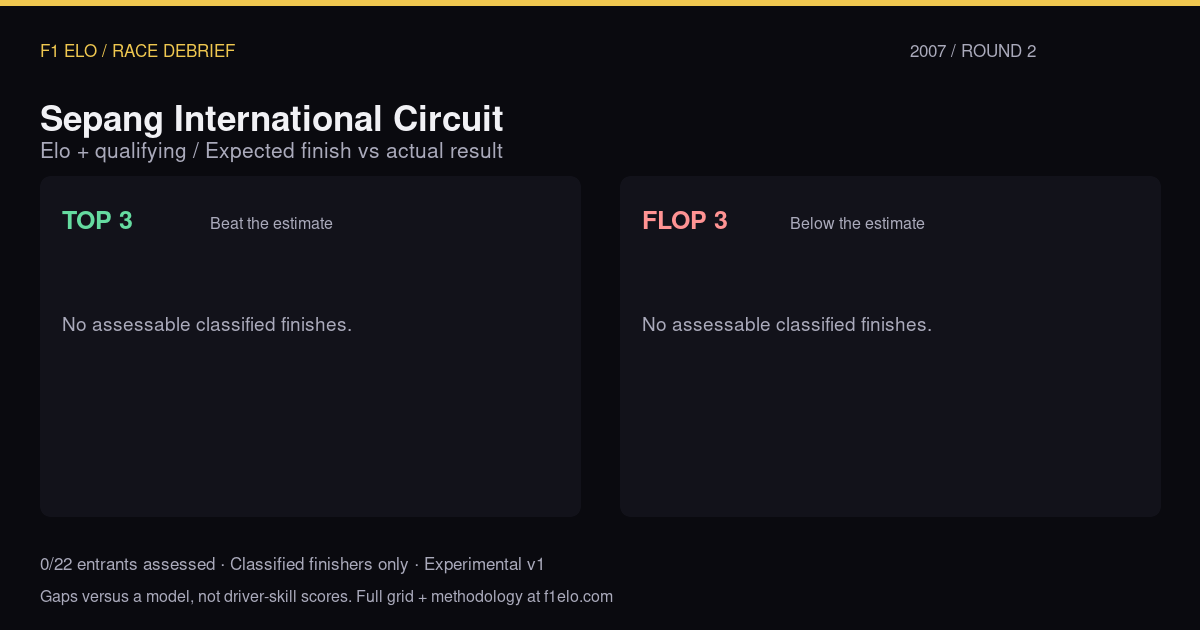Click the Experimental v1 label
Screen dimensions: 1200x630
(x=484, y=565)
